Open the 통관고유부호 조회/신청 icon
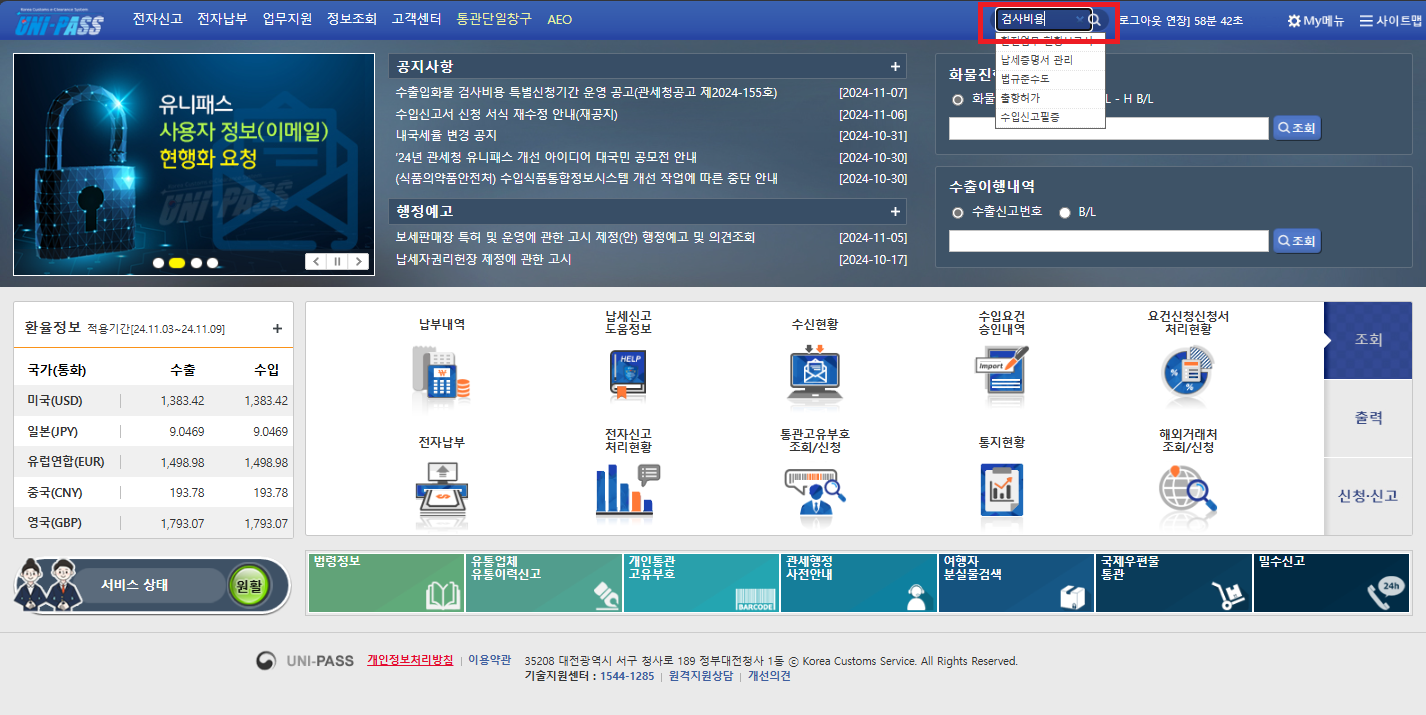Screen dimensions: 1426x715 click(815, 490)
